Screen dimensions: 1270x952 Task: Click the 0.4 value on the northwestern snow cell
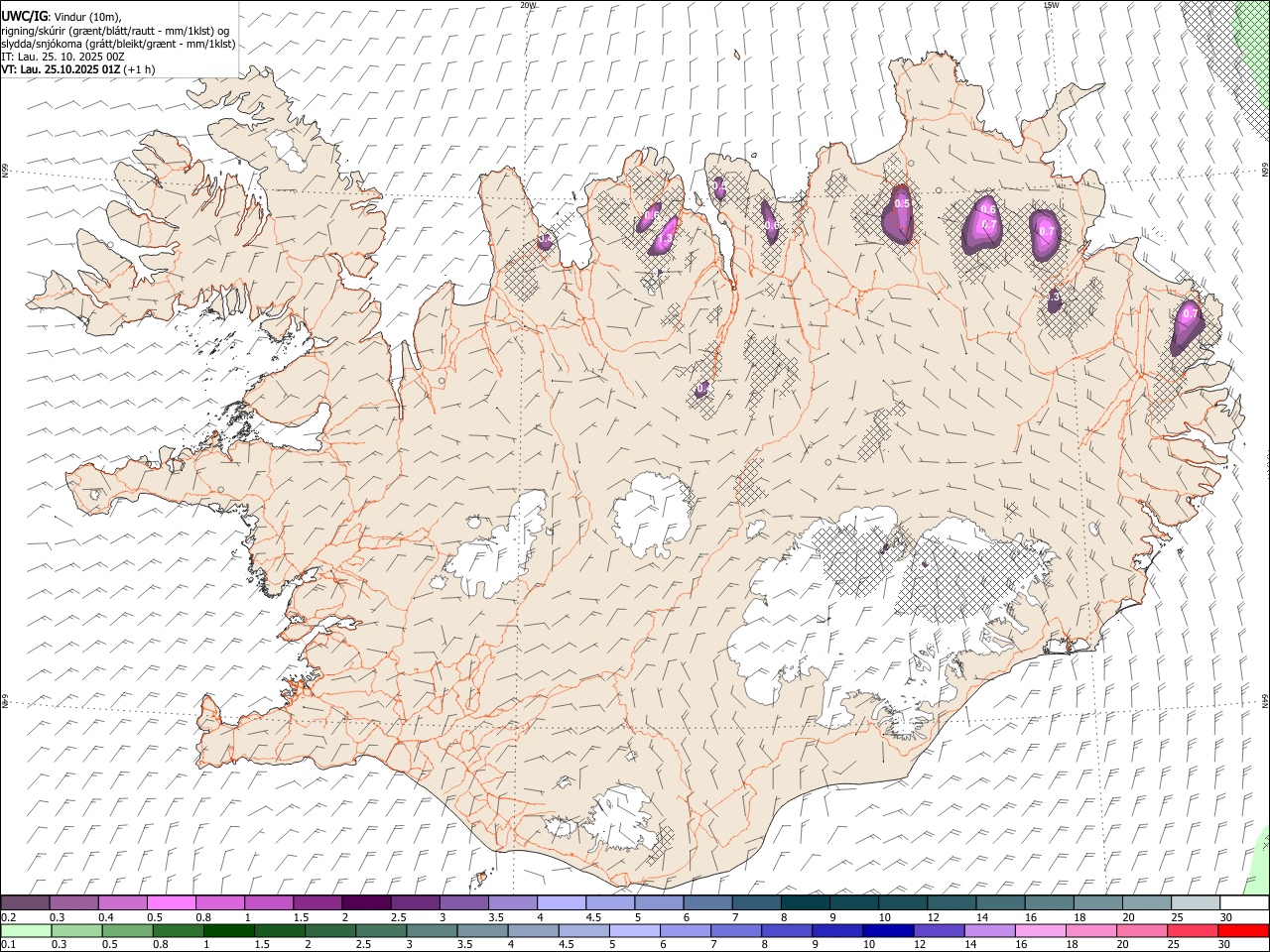tap(545, 239)
